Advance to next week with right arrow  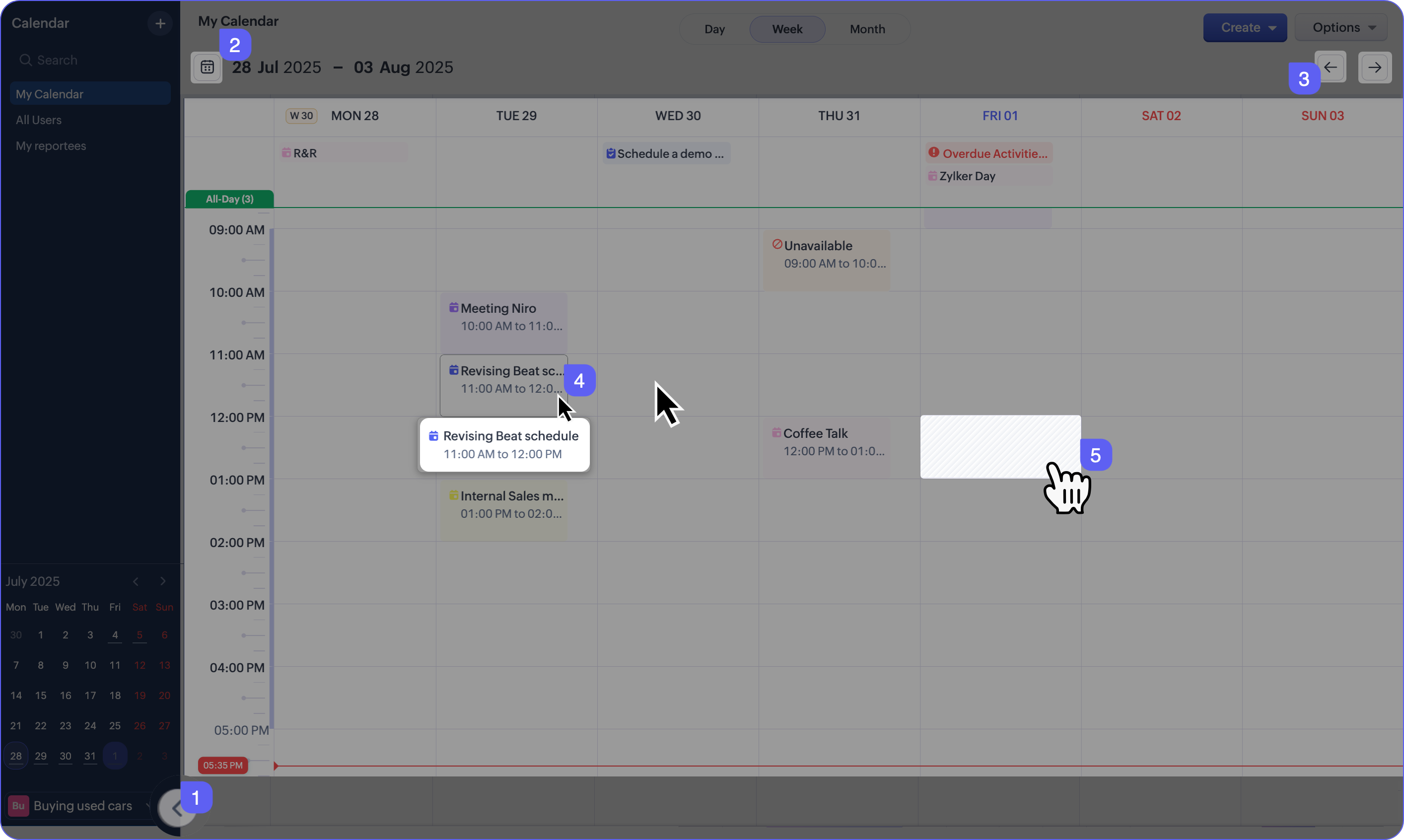(x=1375, y=68)
